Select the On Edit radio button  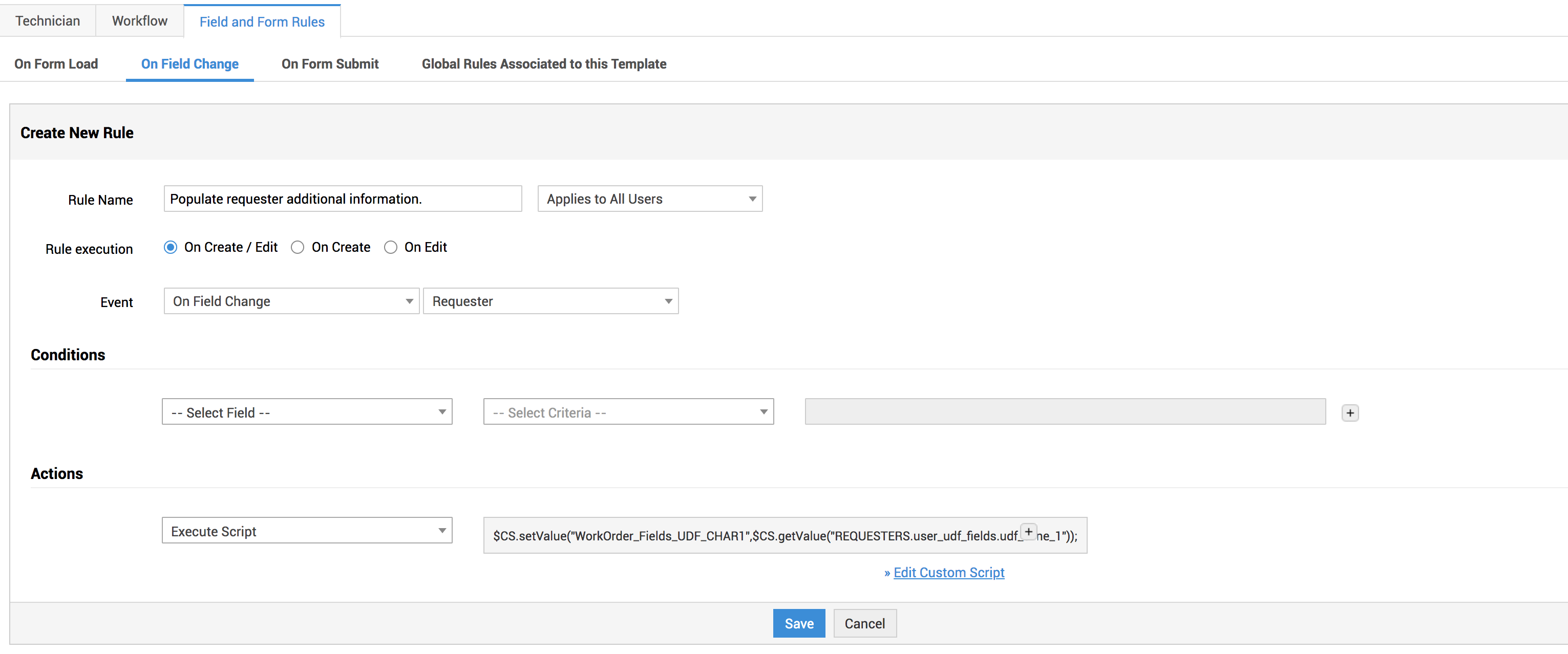tap(391, 247)
